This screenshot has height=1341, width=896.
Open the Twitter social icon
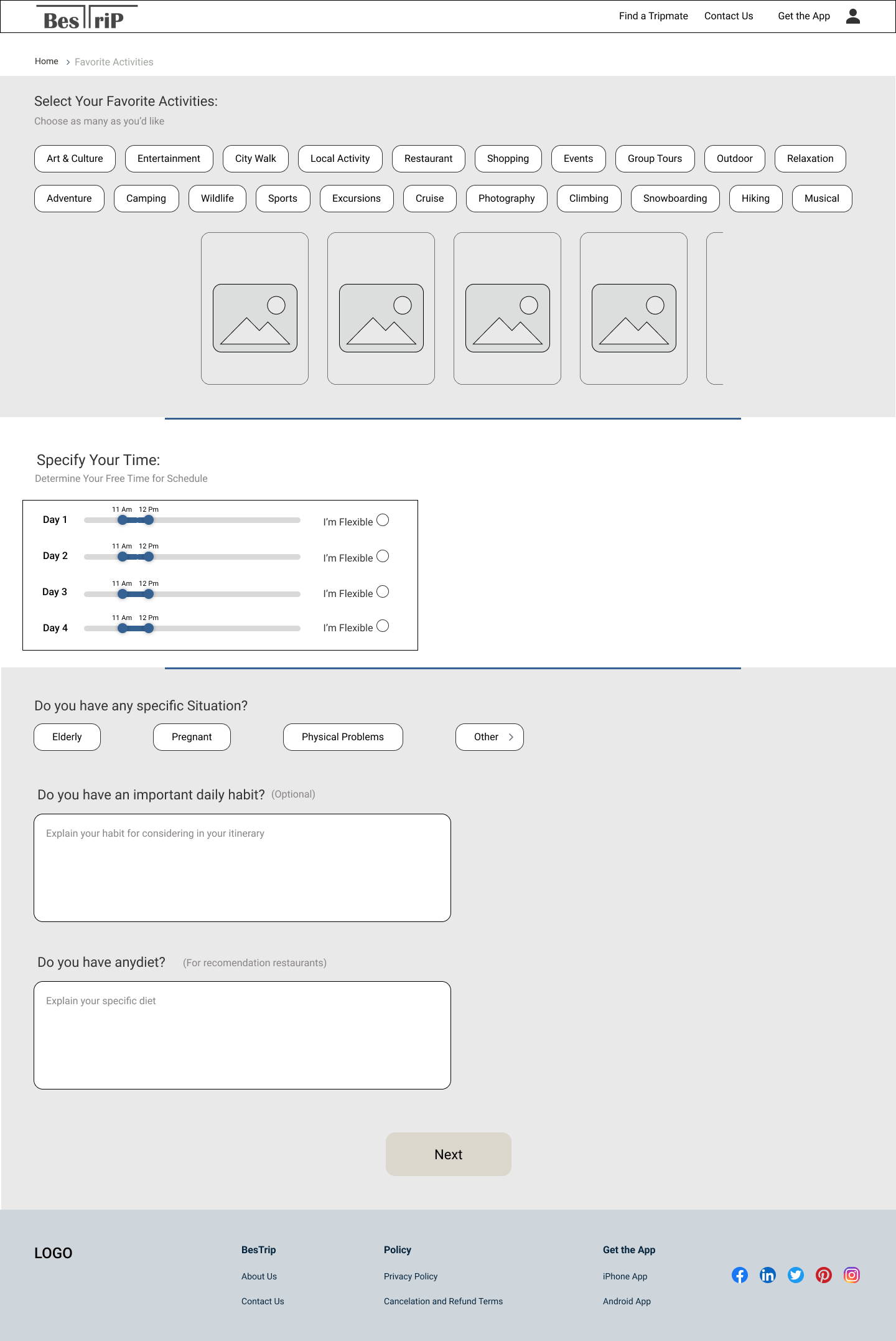tap(796, 1275)
